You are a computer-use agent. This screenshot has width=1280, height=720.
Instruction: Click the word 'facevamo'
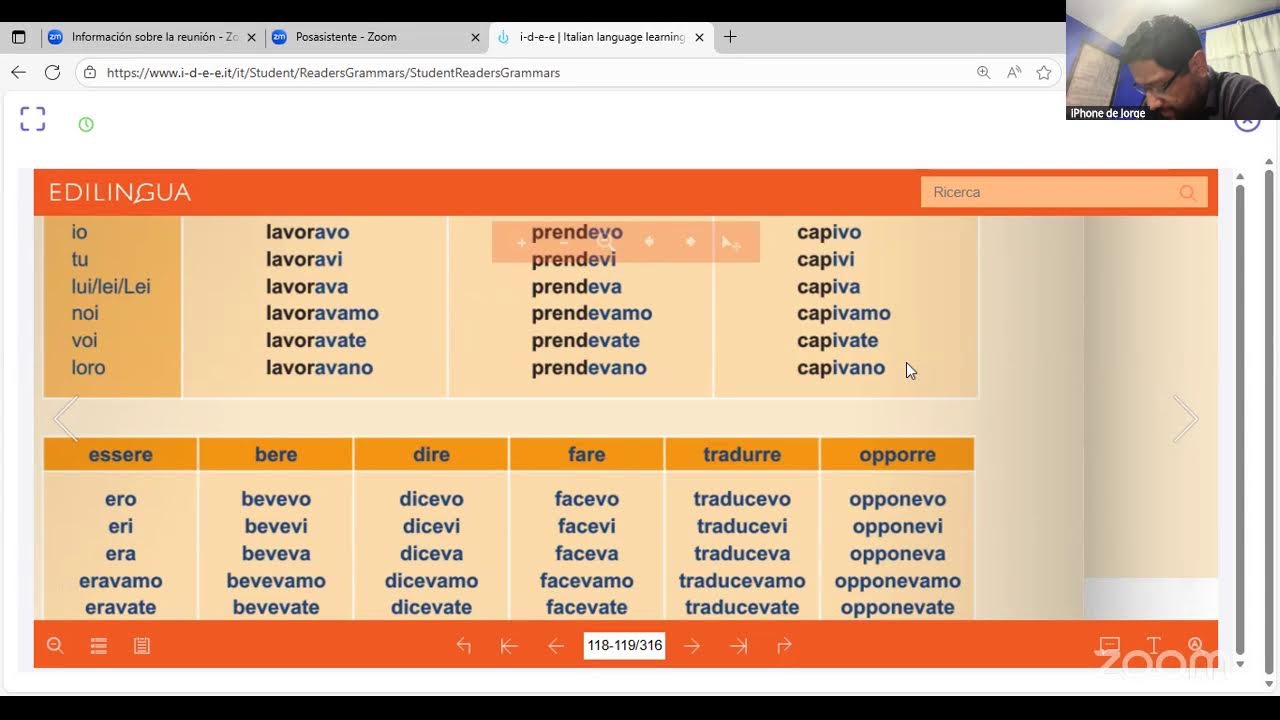click(586, 580)
